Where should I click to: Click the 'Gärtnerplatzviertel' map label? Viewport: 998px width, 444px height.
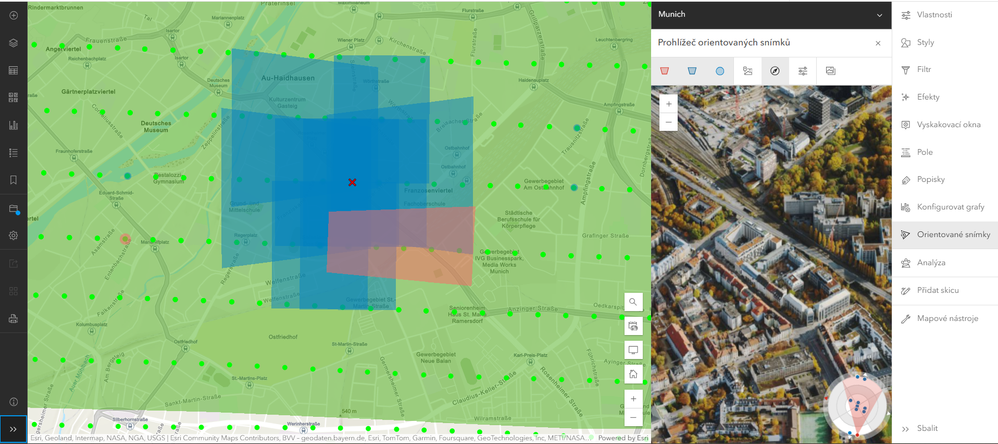(87, 92)
